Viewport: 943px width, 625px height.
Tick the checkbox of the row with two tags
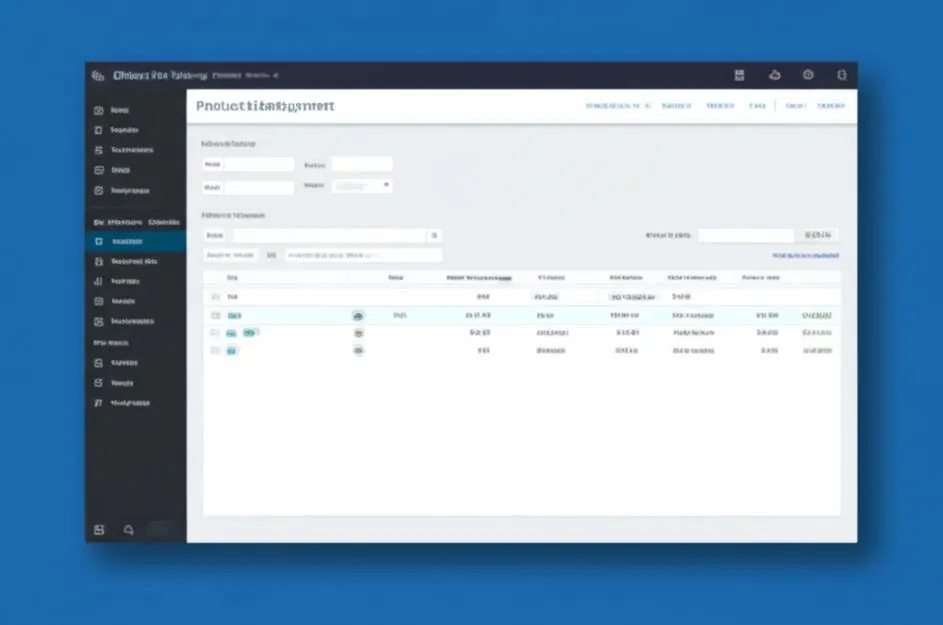[x=215, y=333]
